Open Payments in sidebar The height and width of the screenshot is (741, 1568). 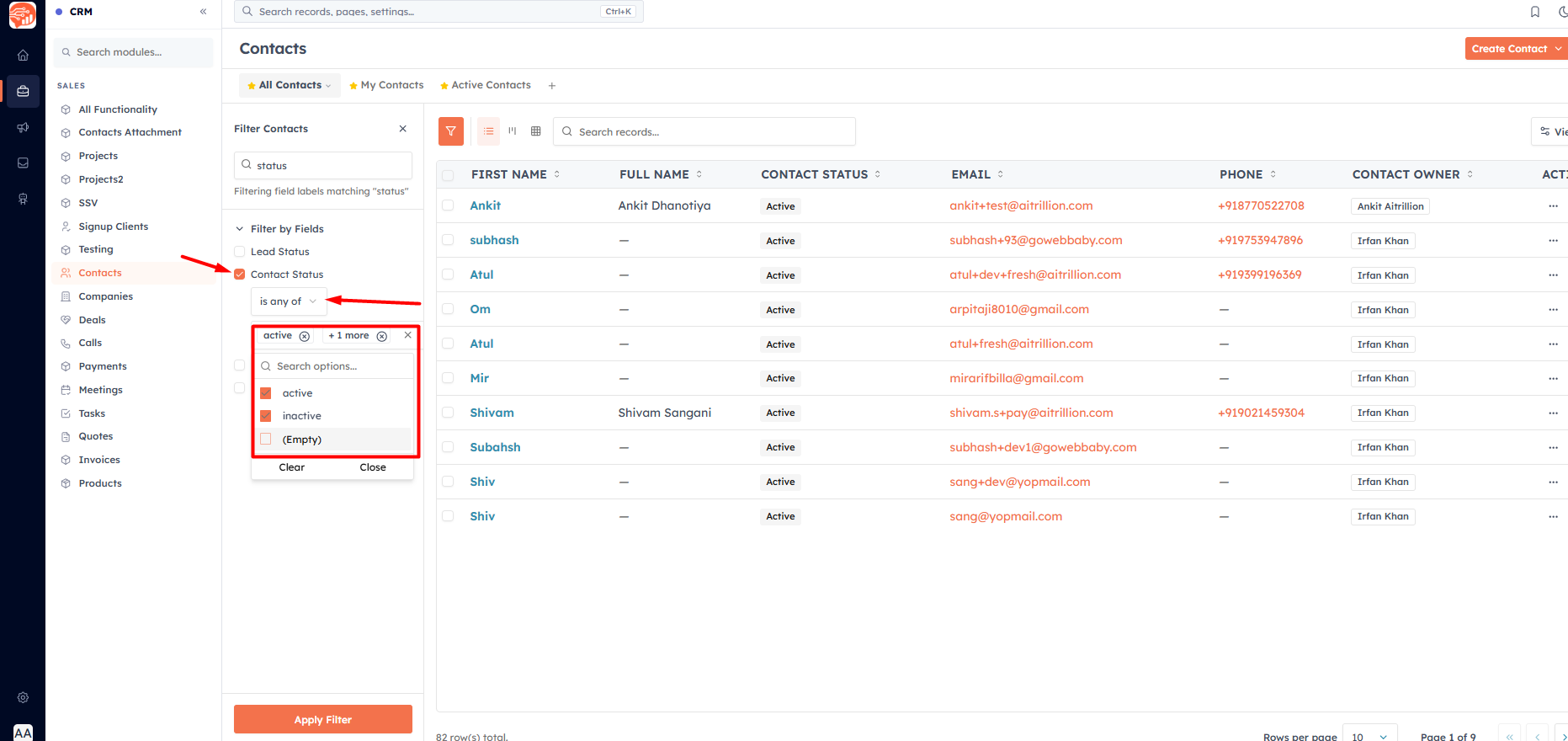coord(103,366)
